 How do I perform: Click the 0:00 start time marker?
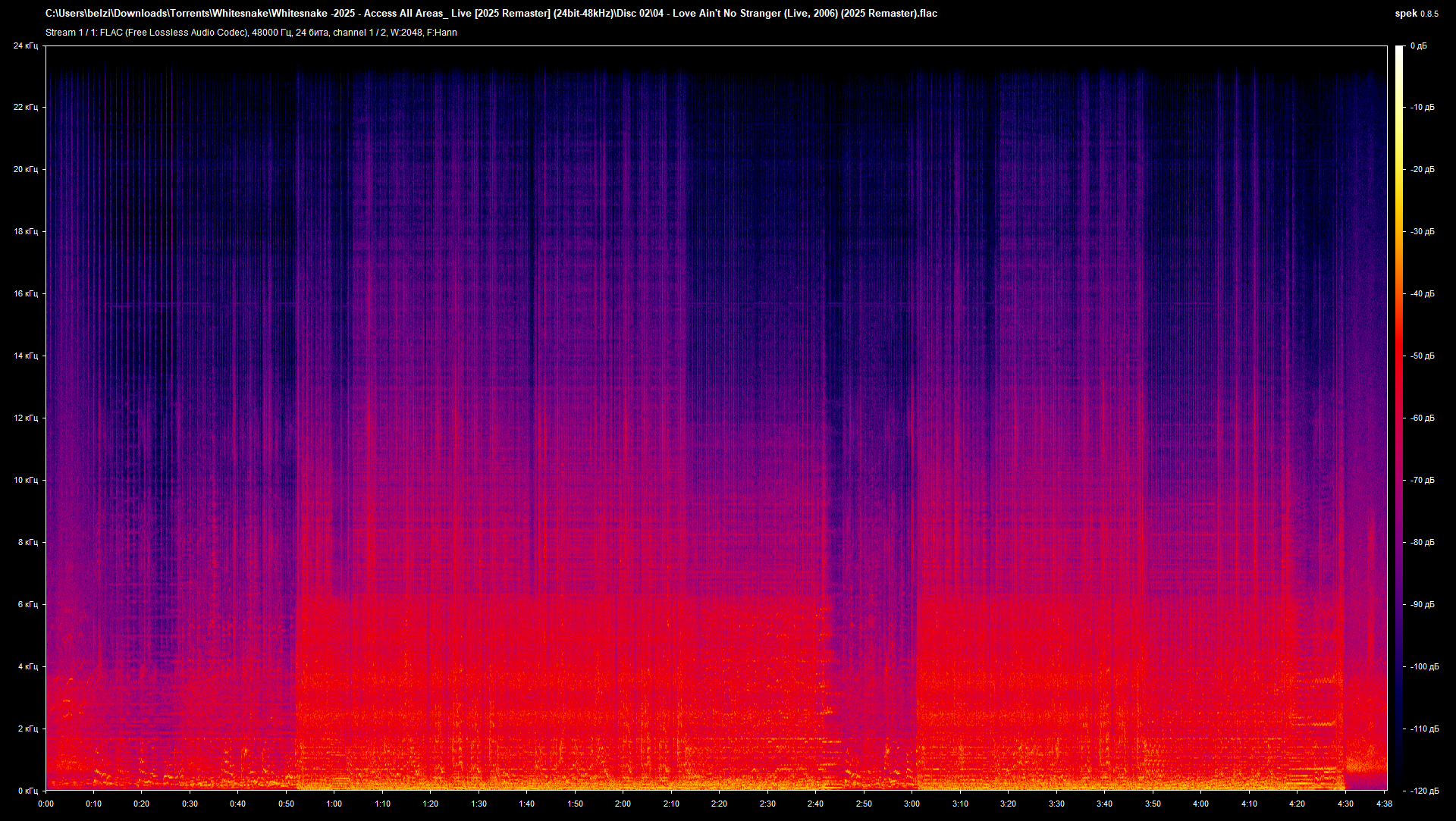[45, 804]
